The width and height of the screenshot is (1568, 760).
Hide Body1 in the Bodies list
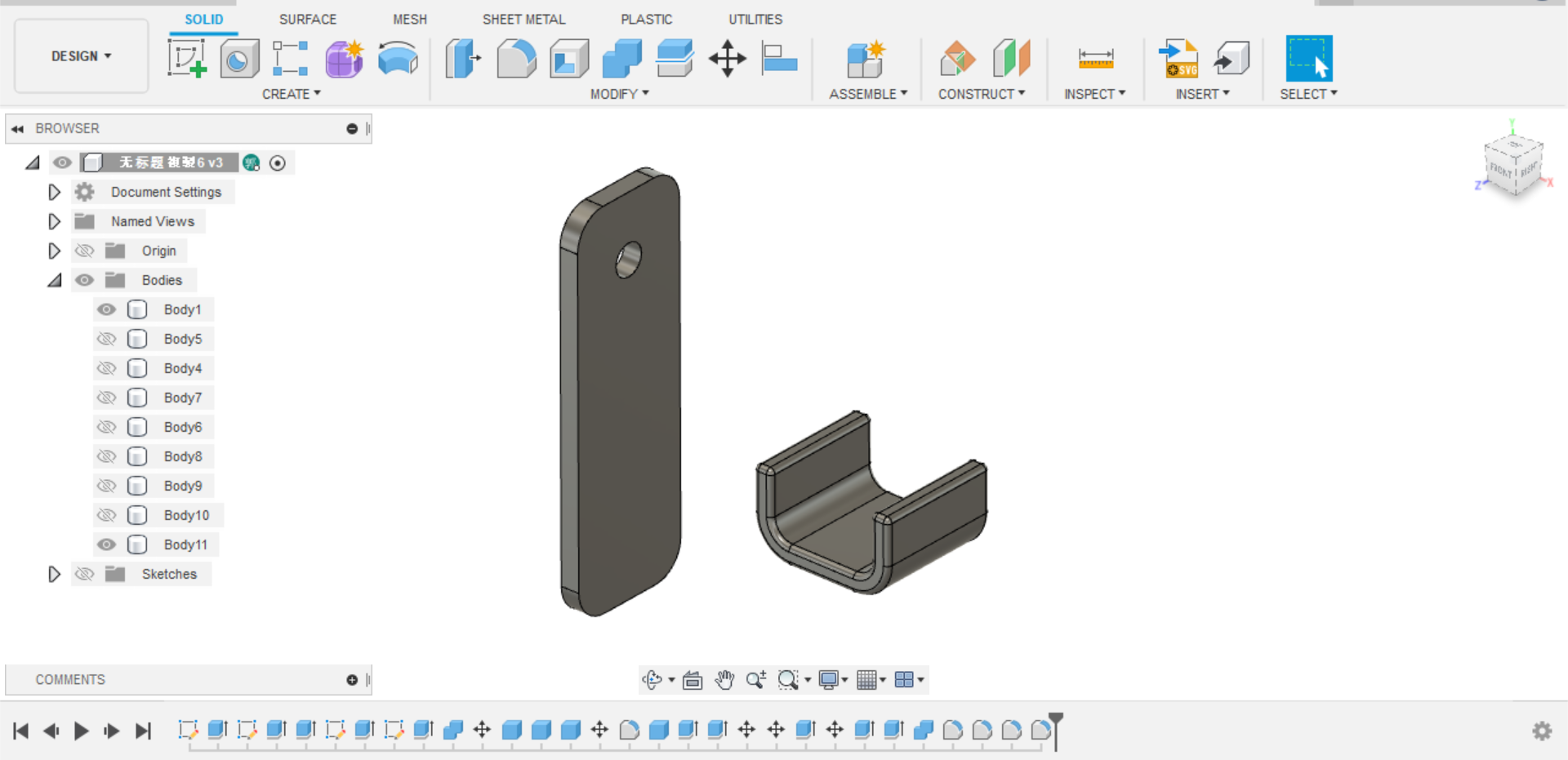[106, 309]
